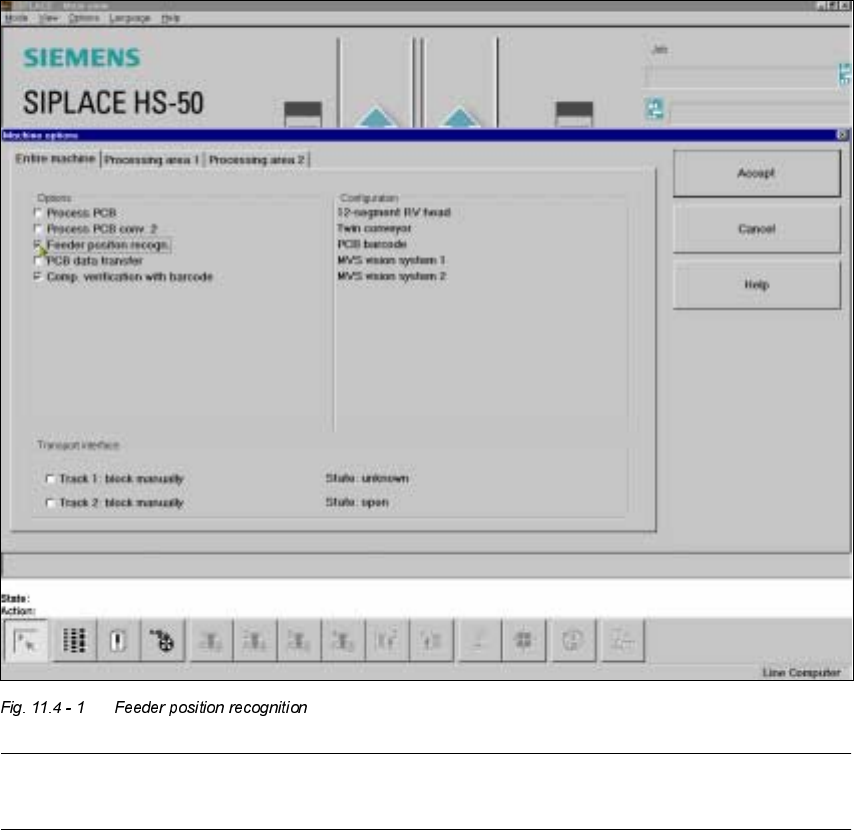Open the Help menu in the menu bar
The width and height of the screenshot is (854, 830).
(170, 18)
